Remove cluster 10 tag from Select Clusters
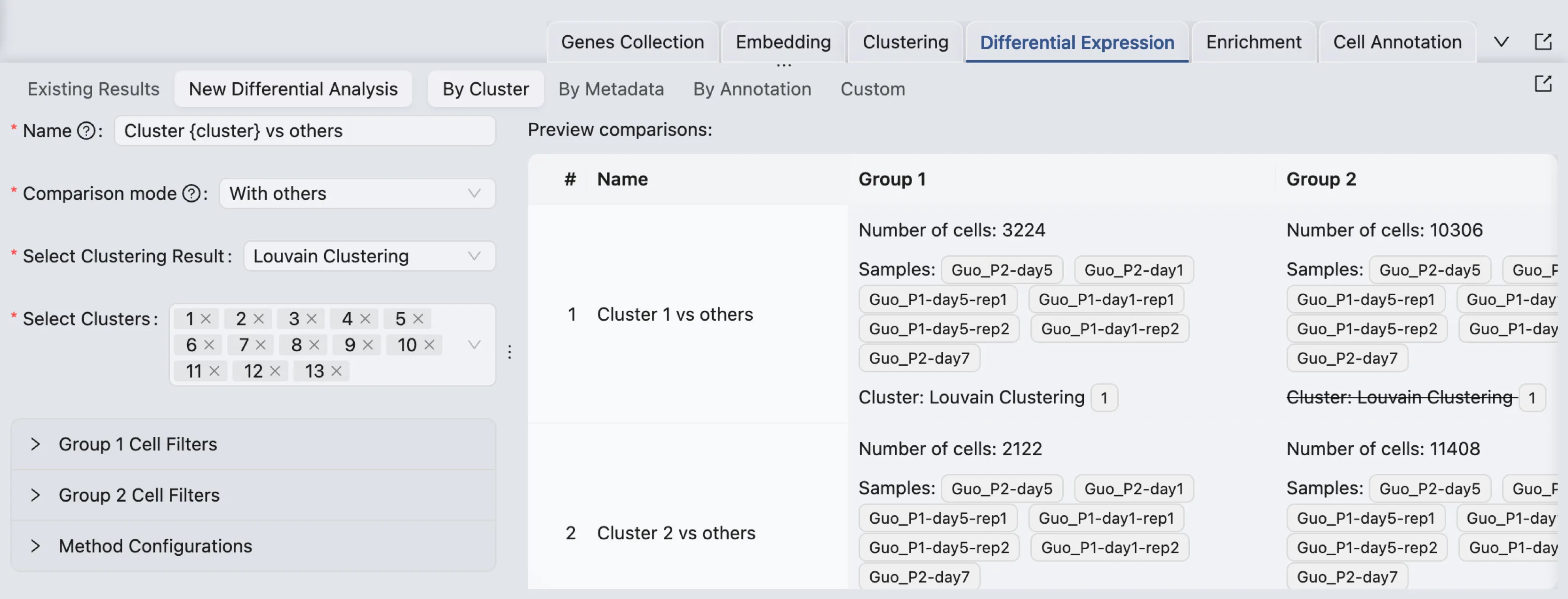 tap(429, 345)
